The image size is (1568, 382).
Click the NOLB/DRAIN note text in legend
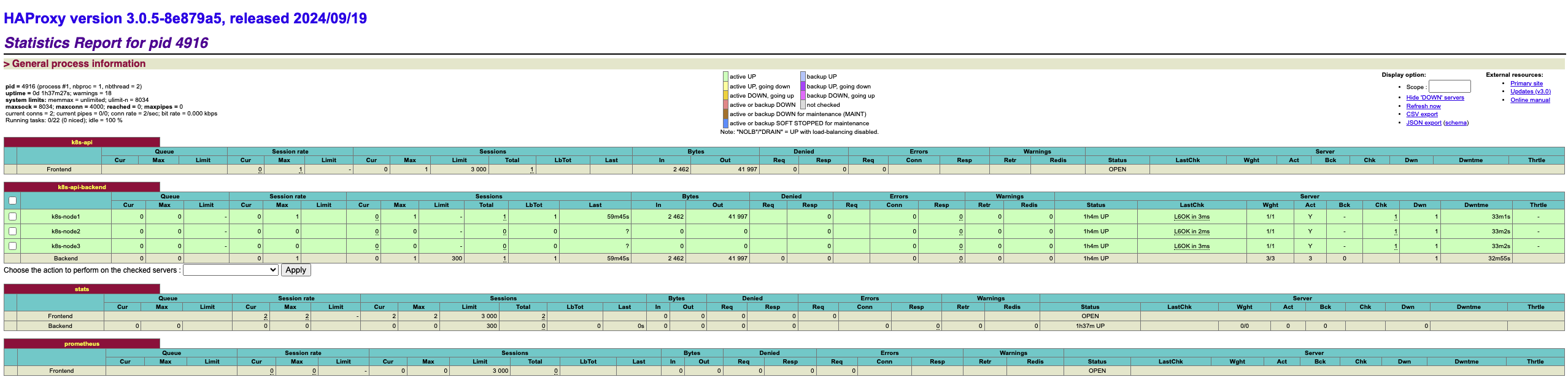coord(799,132)
